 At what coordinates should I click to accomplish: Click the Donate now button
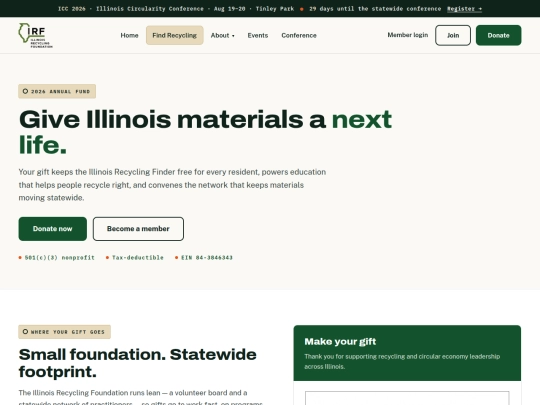pos(53,229)
